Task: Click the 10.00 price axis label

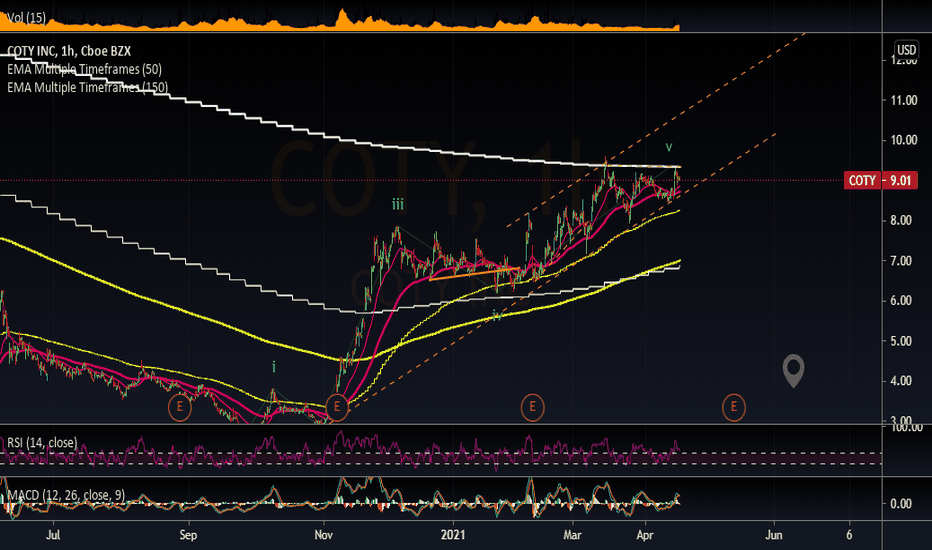Action: click(903, 140)
